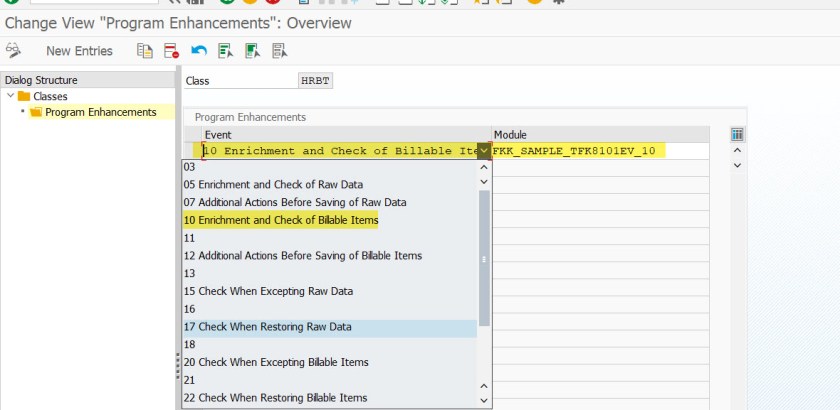Click the Class field showing HRBT
The height and width of the screenshot is (410, 840).
[315, 81]
